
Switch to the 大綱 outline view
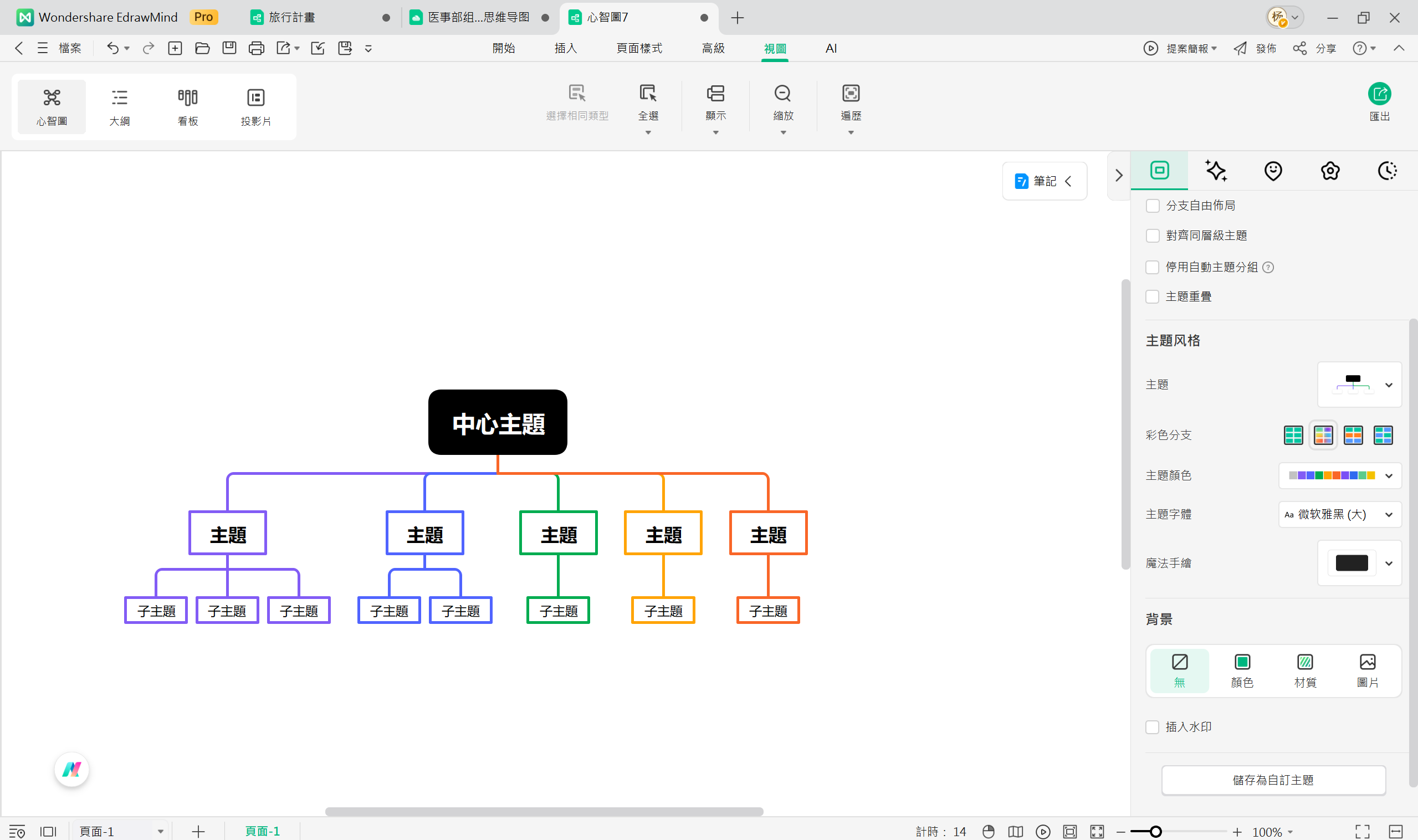click(x=120, y=106)
